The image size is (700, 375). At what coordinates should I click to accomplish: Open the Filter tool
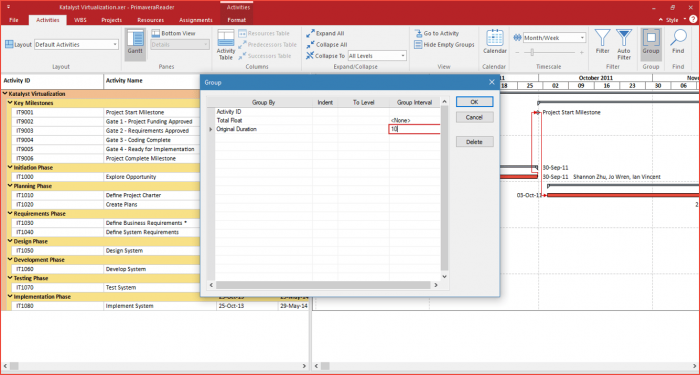602,42
